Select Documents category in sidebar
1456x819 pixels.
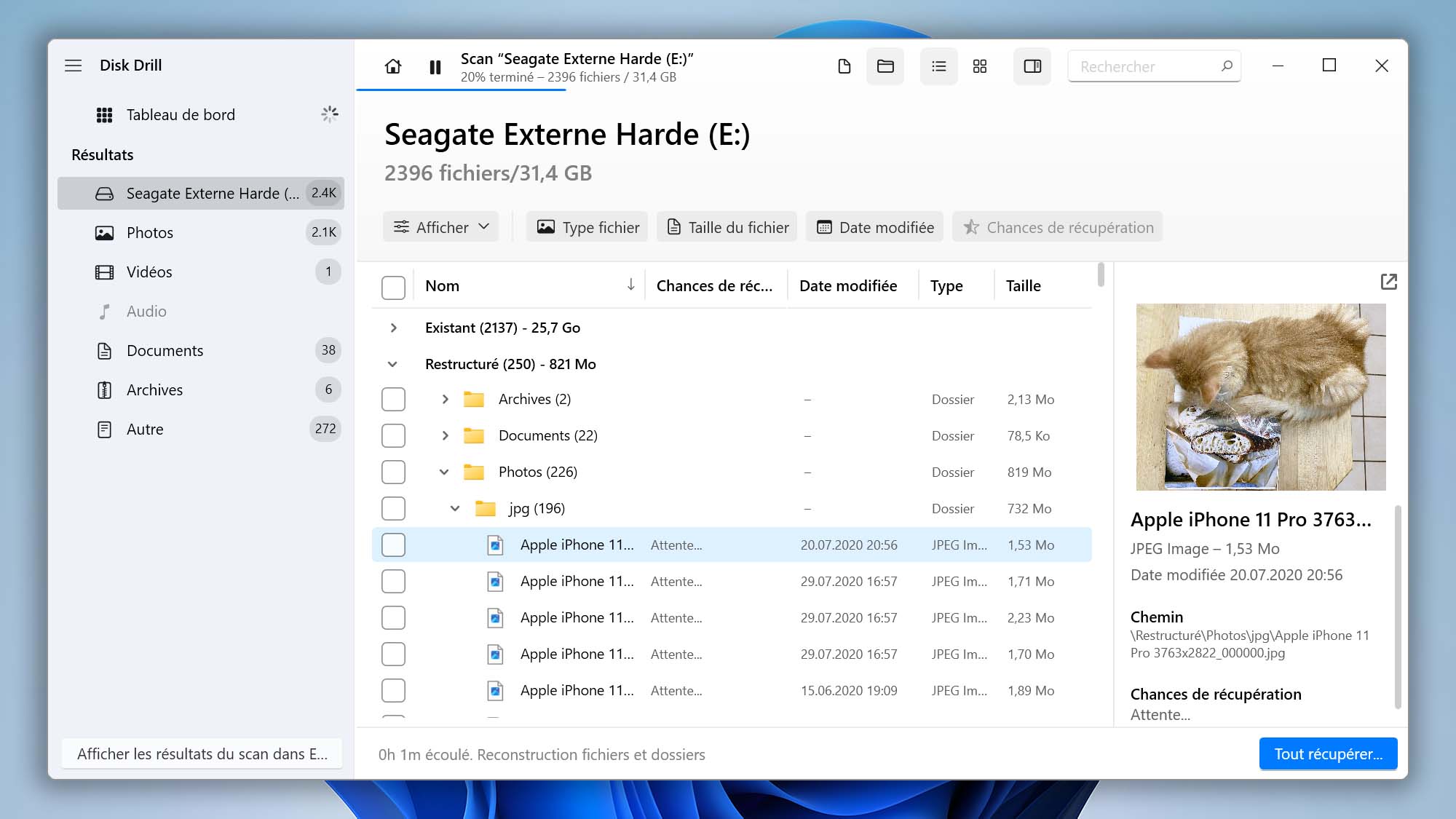164,349
